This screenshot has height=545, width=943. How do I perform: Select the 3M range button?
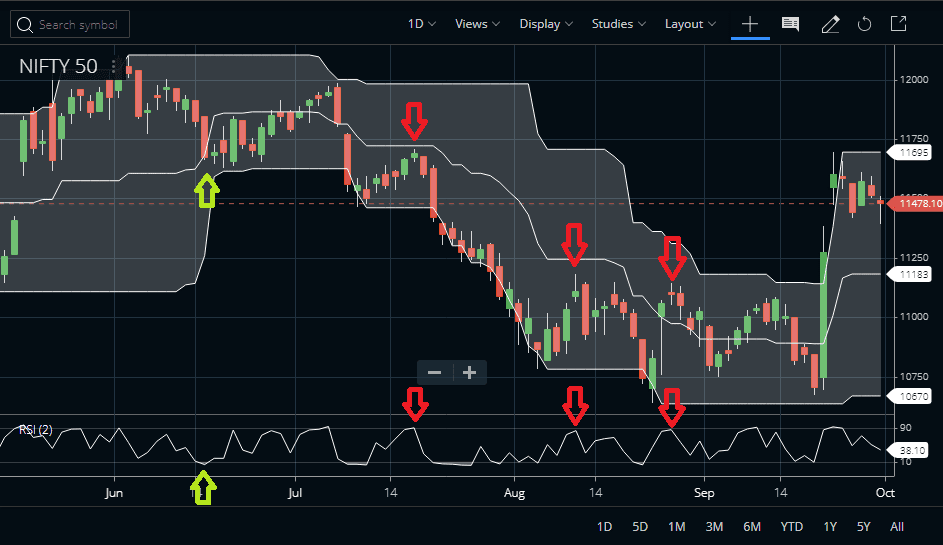pyautogui.click(x=714, y=527)
